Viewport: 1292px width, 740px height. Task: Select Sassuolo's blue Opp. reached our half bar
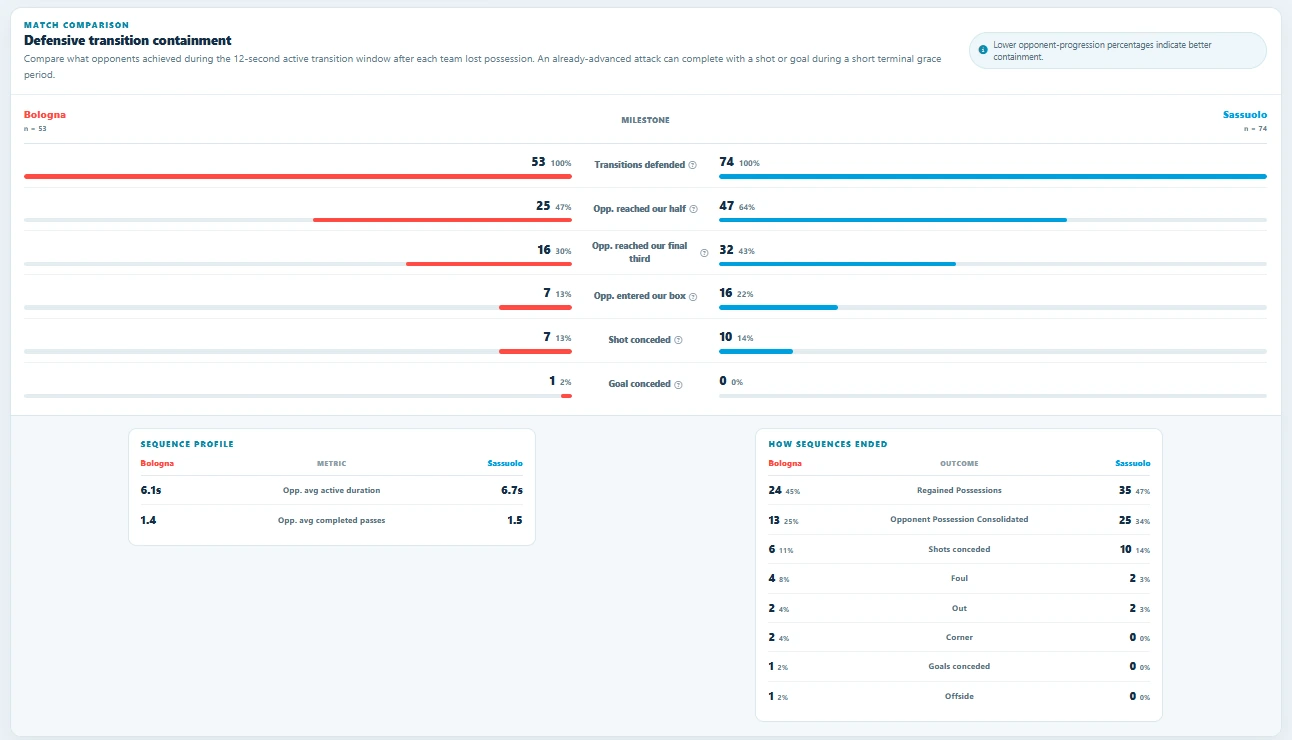893,220
